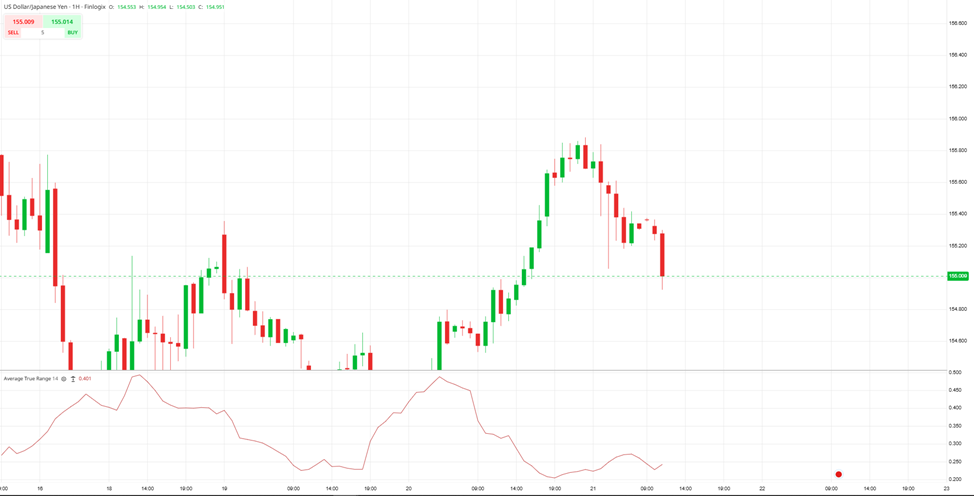The height and width of the screenshot is (496, 974).
Task: Click the pane divider above ATR indicator
Action: click(x=470, y=371)
